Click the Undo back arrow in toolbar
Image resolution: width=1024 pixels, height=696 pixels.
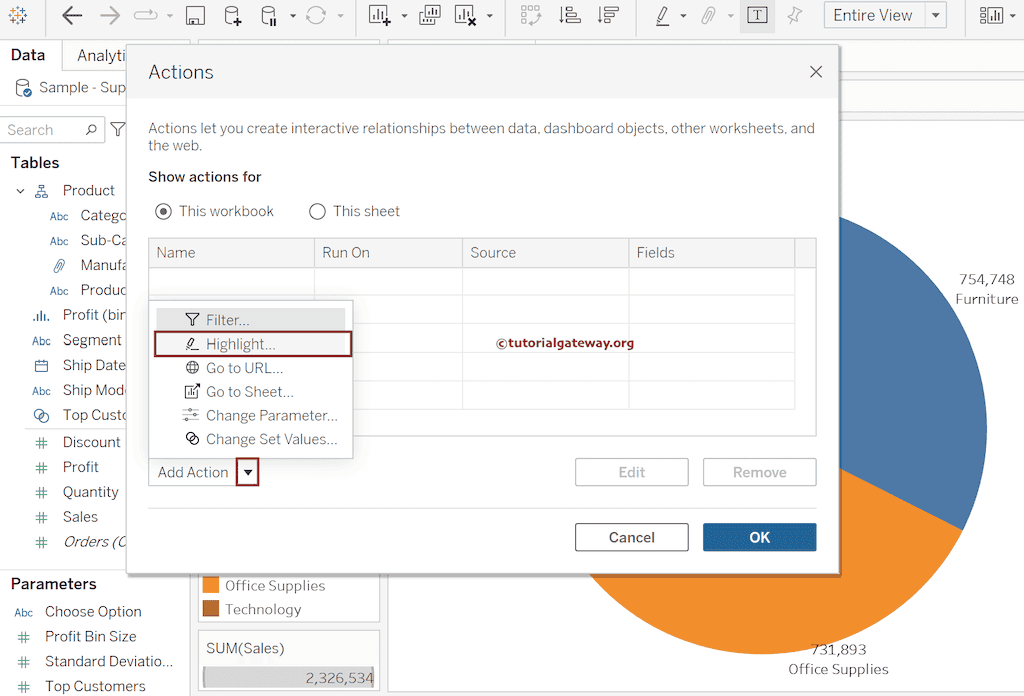[72, 16]
